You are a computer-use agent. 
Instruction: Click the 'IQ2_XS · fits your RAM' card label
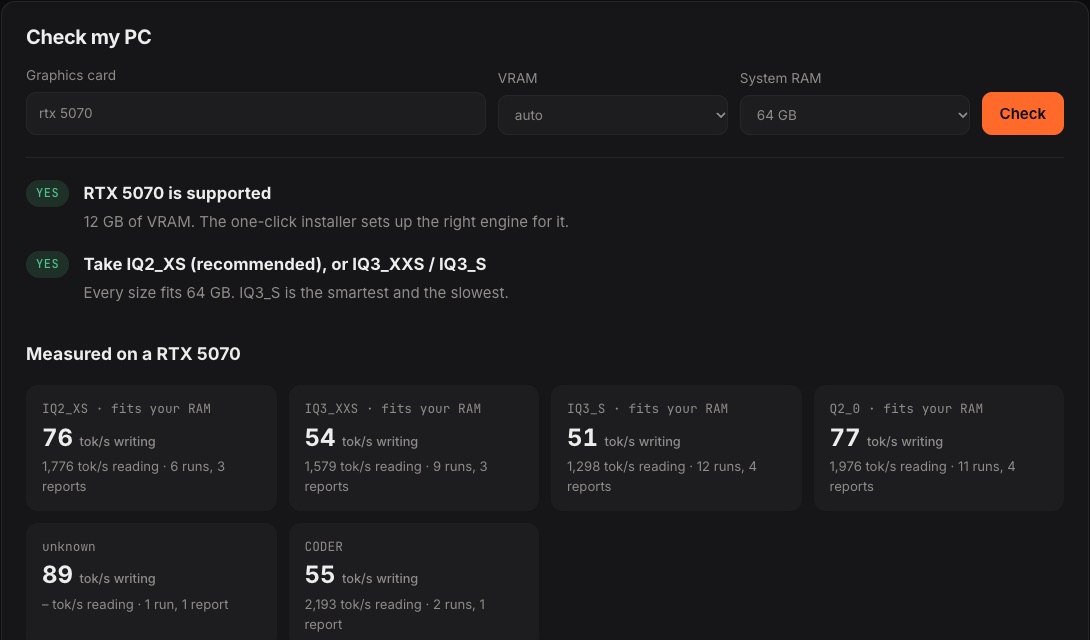pos(127,409)
